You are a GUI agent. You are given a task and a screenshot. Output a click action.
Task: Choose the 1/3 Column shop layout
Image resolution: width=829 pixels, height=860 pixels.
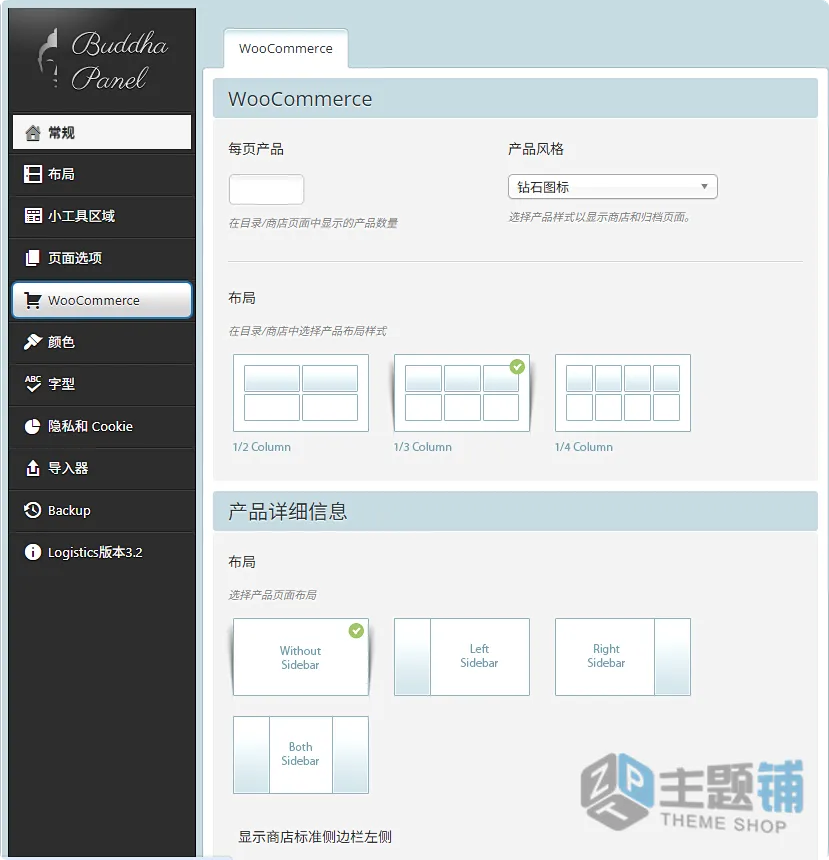[462, 393]
